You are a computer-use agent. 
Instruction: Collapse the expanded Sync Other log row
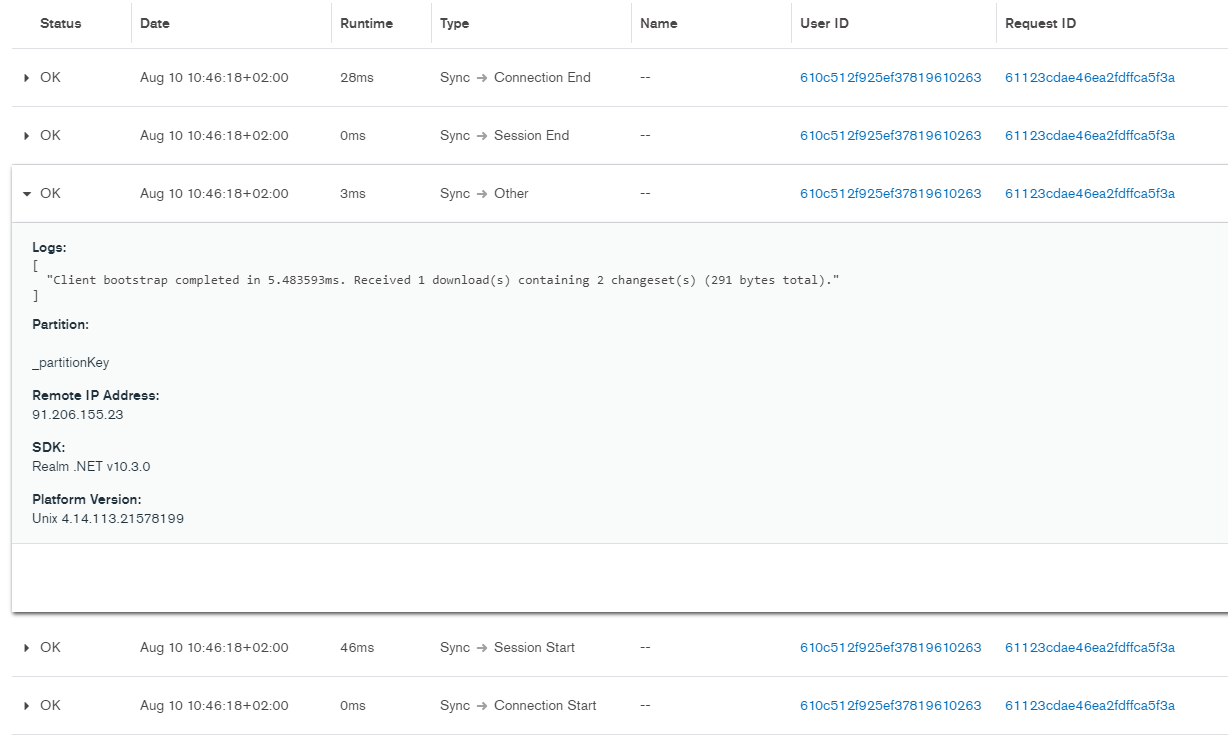[x=27, y=194]
